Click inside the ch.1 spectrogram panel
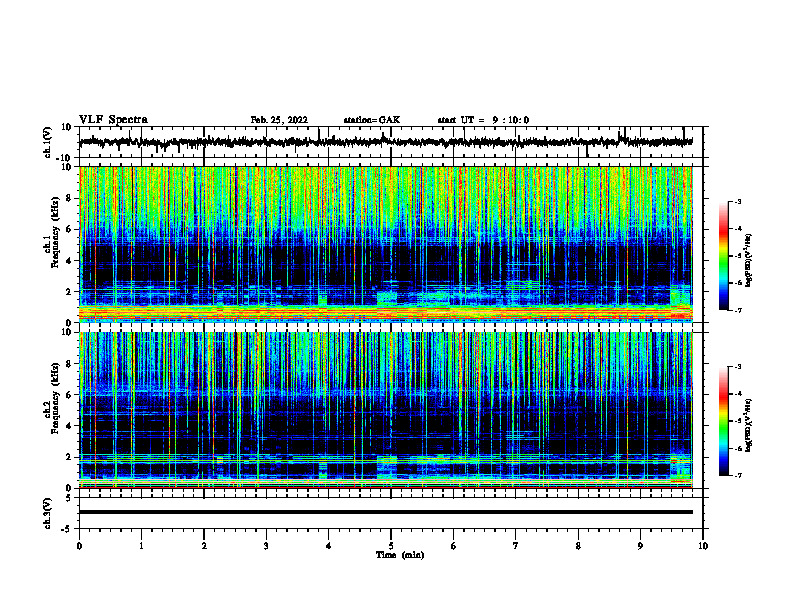 [386, 244]
